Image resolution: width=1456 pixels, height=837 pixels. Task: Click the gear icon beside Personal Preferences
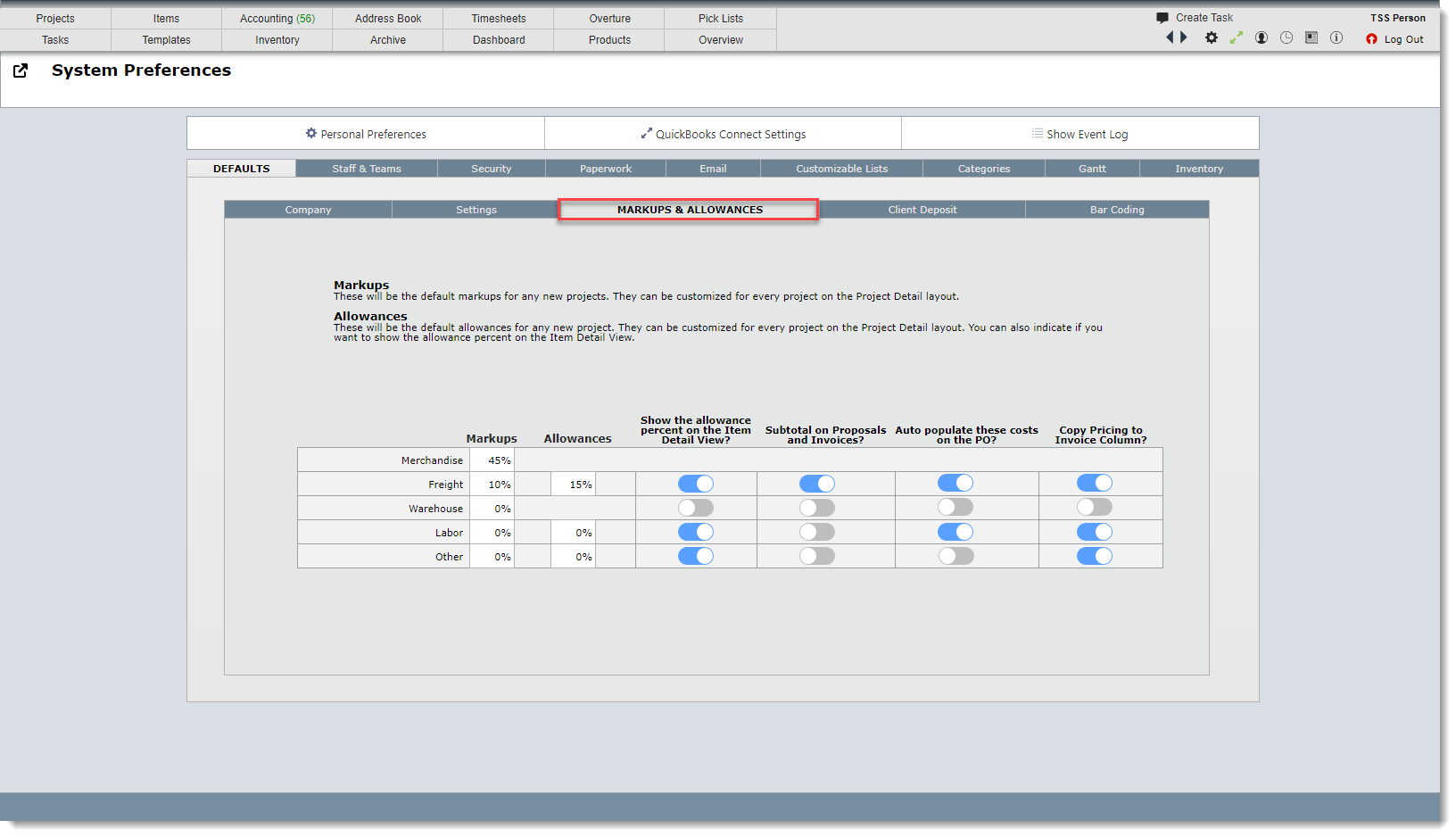311,133
